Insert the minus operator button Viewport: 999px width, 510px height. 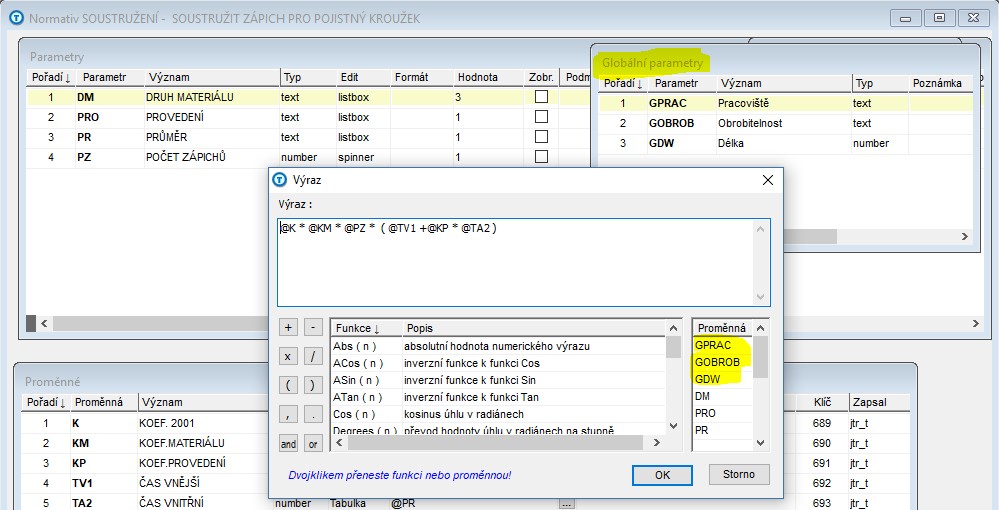click(313, 327)
